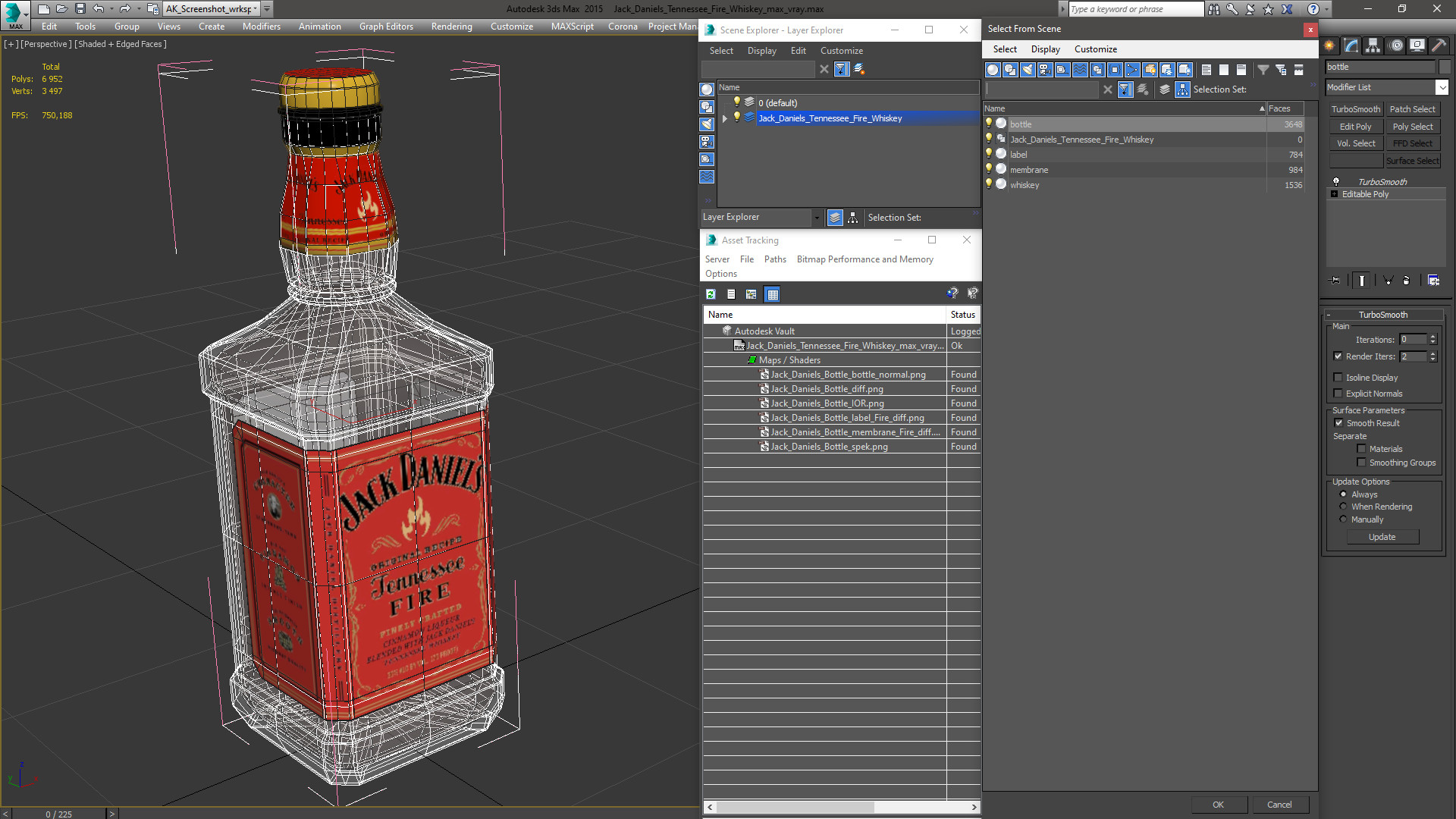The image size is (1456, 819).
Task: Open the Hierarchy command panel tab
Action: point(1373,45)
